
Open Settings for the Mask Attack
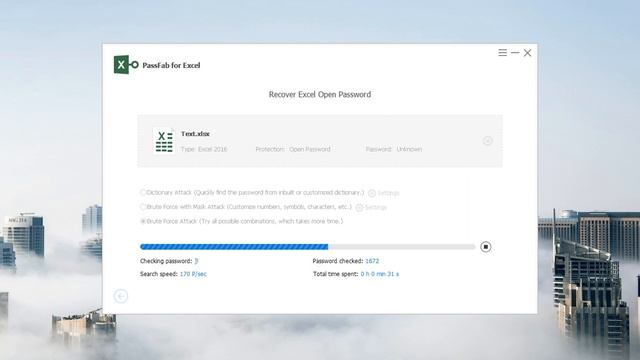tap(371, 207)
